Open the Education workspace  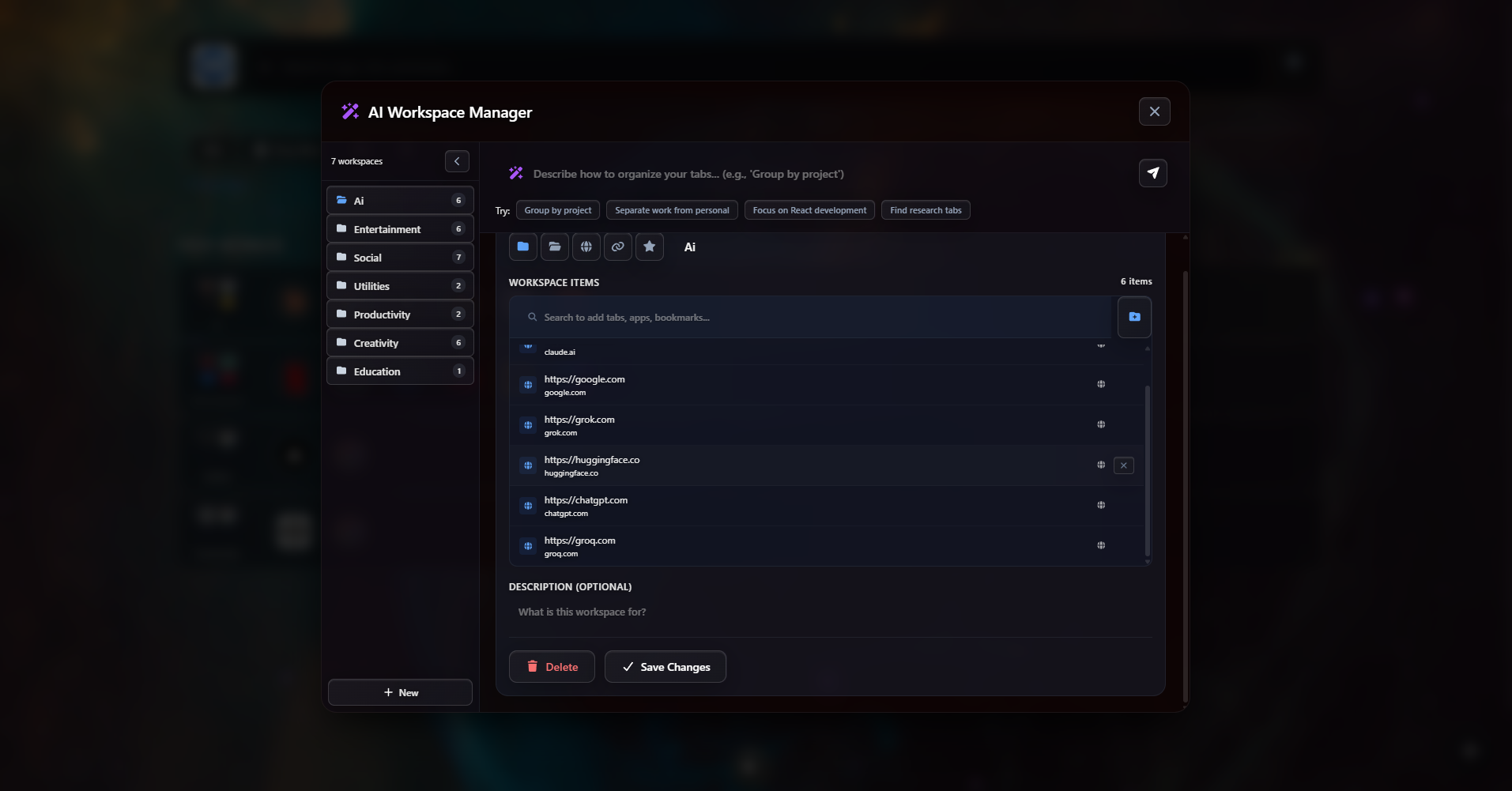click(x=400, y=371)
